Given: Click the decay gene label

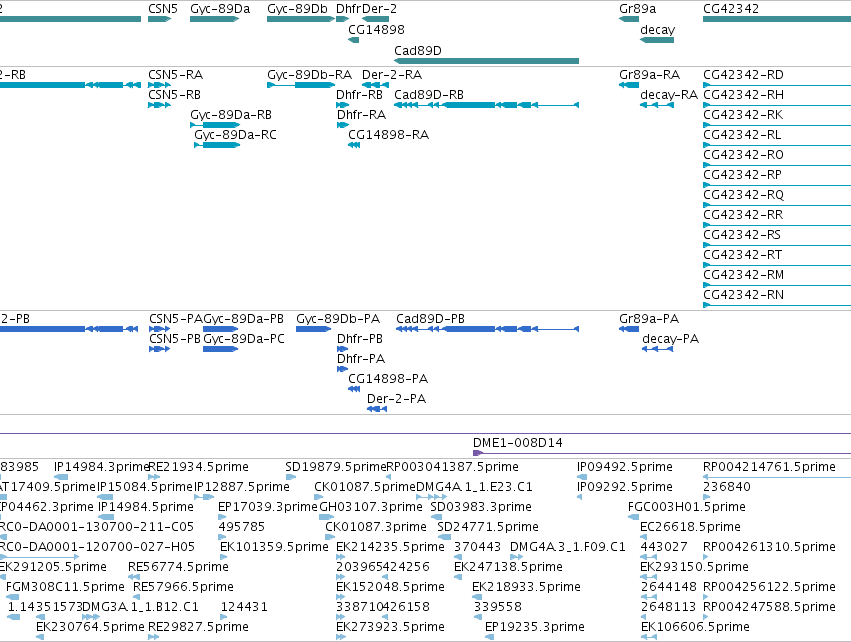Looking at the screenshot, I should (x=657, y=29).
